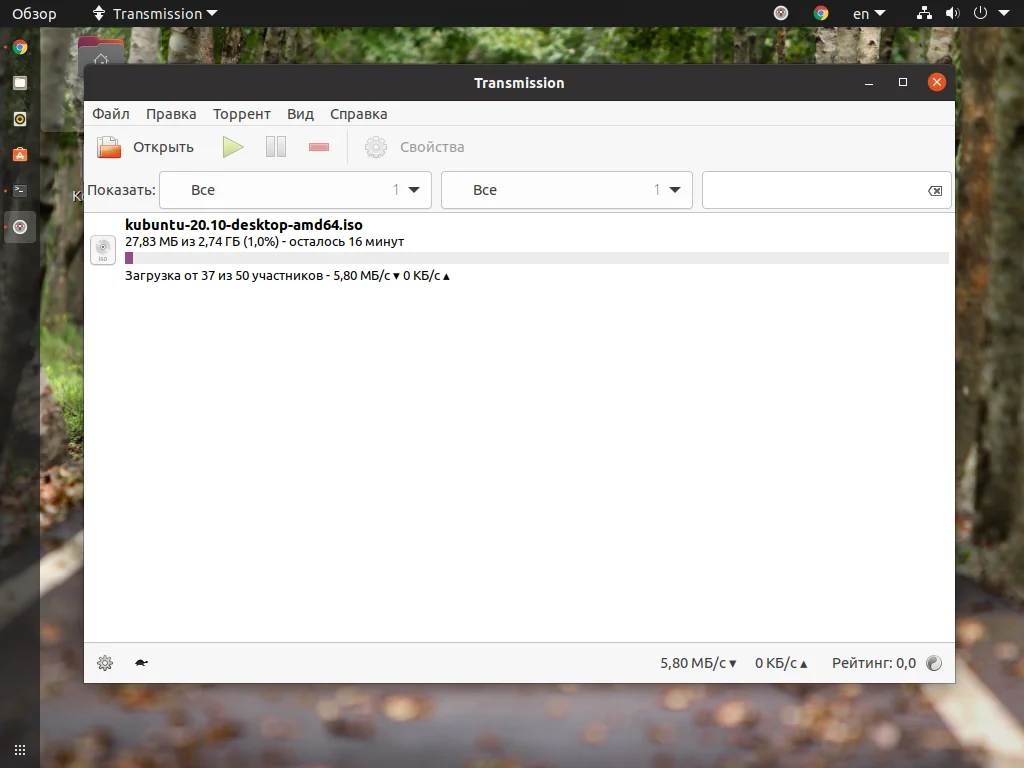Open the Открыть folder icon in toolbar

[108, 146]
